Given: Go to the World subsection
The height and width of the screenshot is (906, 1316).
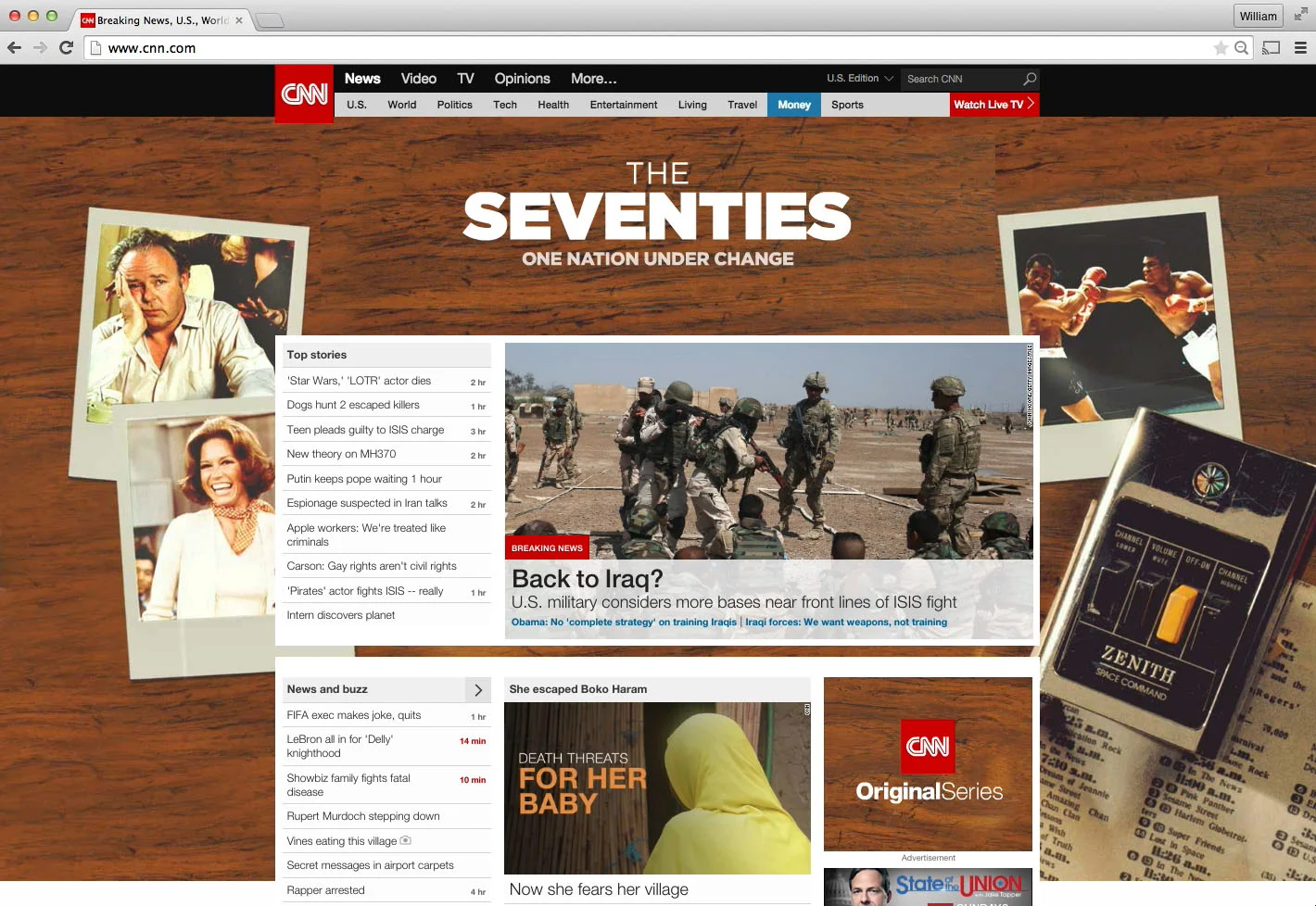Looking at the screenshot, I should tap(401, 105).
